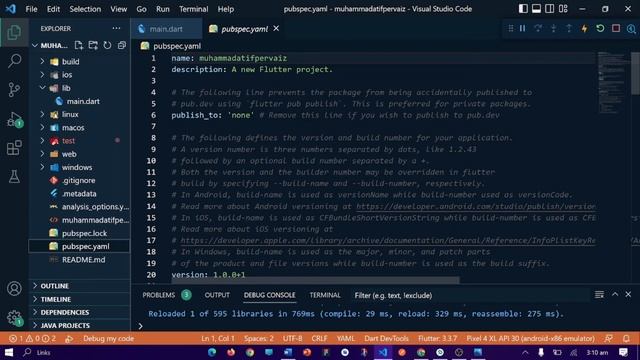
Task: Collapse the lib folder
Action: pyautogui.click(x=42, y=88)
